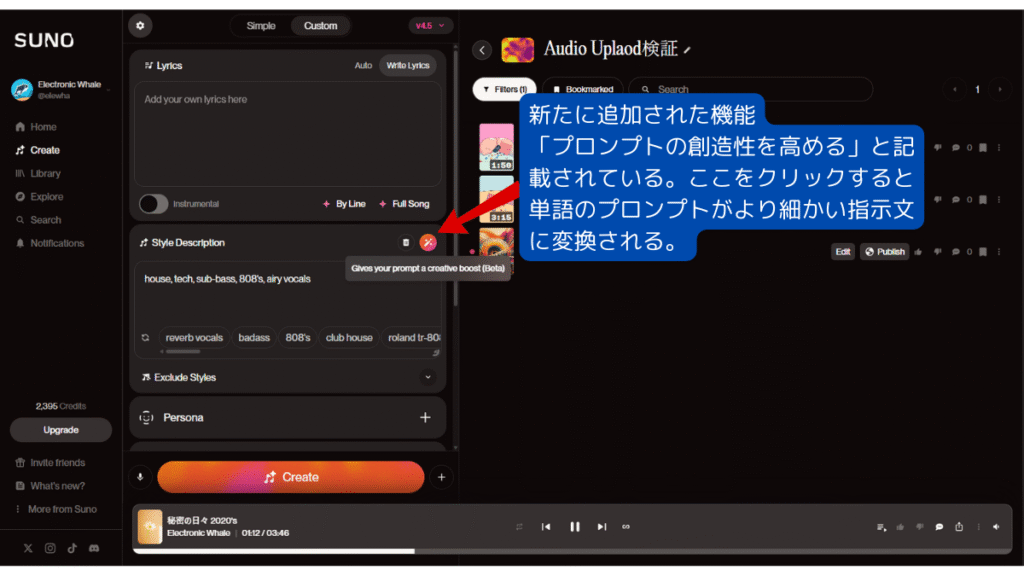Image resolution: width=1024 pixels, height=576 pixels.
Task: Open the Electronic Whale account menu
Action: coord(60,89)
